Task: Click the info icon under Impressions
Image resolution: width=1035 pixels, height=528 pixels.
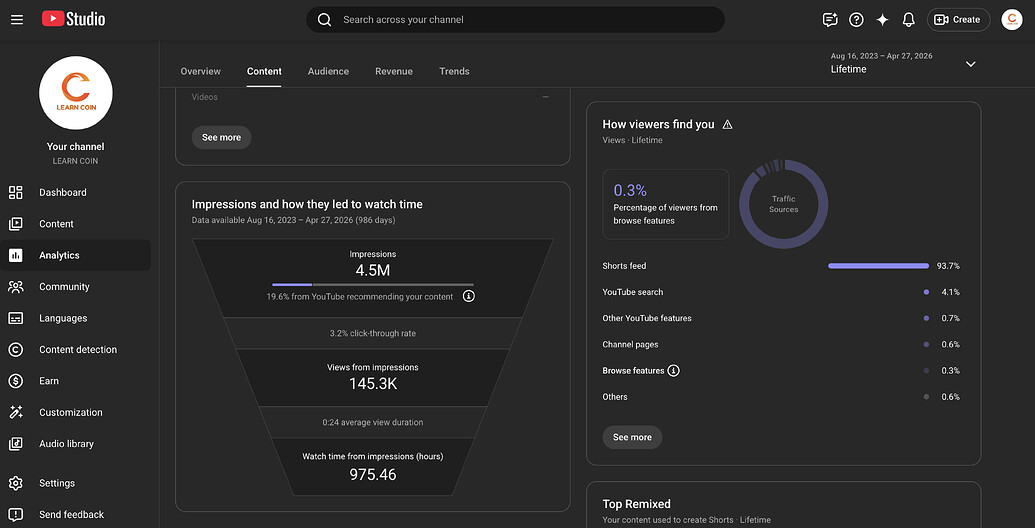Action: click(x=469, y=296)
